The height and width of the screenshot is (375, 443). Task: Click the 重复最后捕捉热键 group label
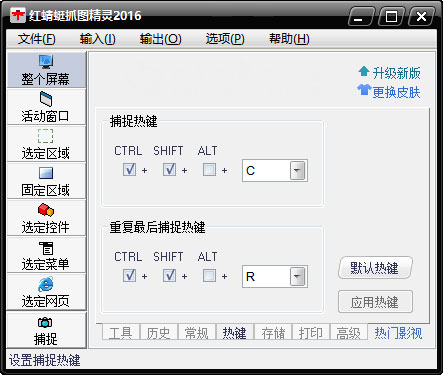click(x=157, y=227)
